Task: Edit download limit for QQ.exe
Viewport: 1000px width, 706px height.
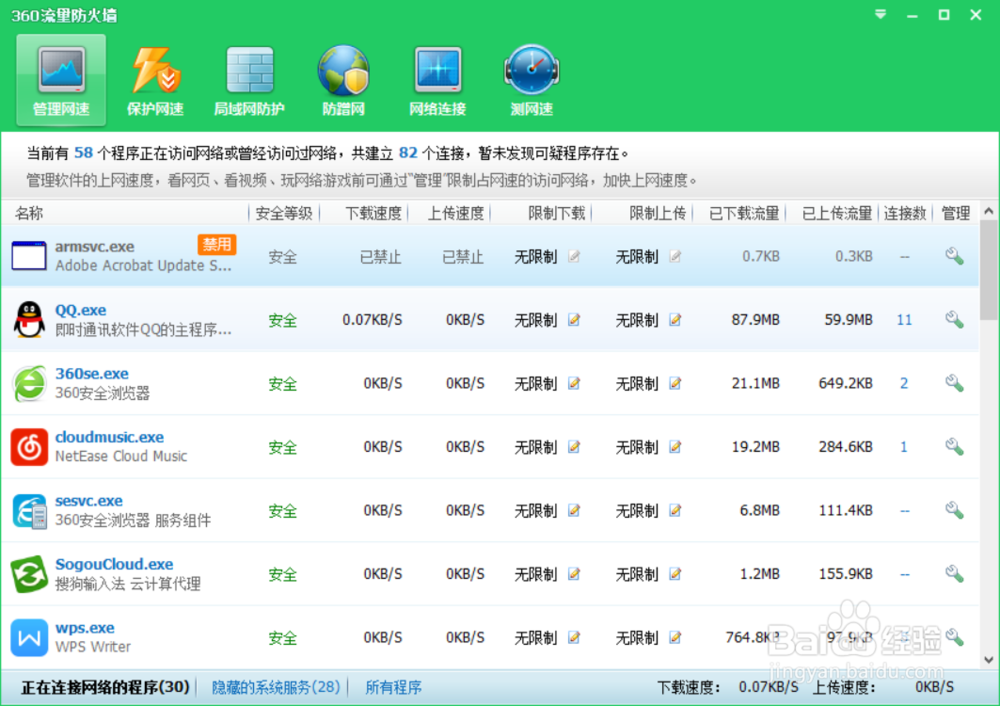Action: [574, 320]
